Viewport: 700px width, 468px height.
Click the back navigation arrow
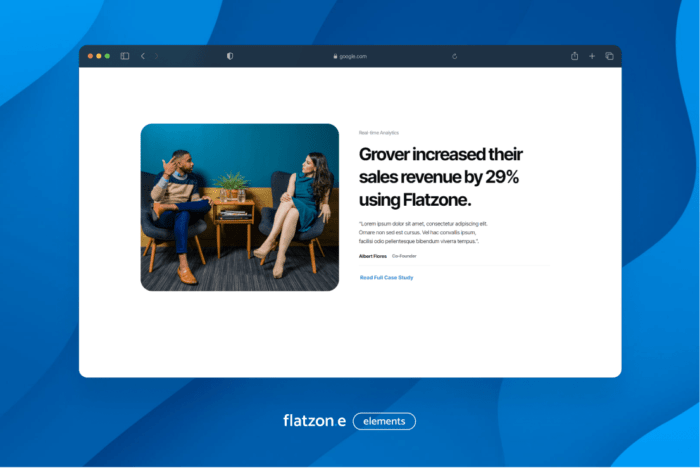tap(142, 56)
